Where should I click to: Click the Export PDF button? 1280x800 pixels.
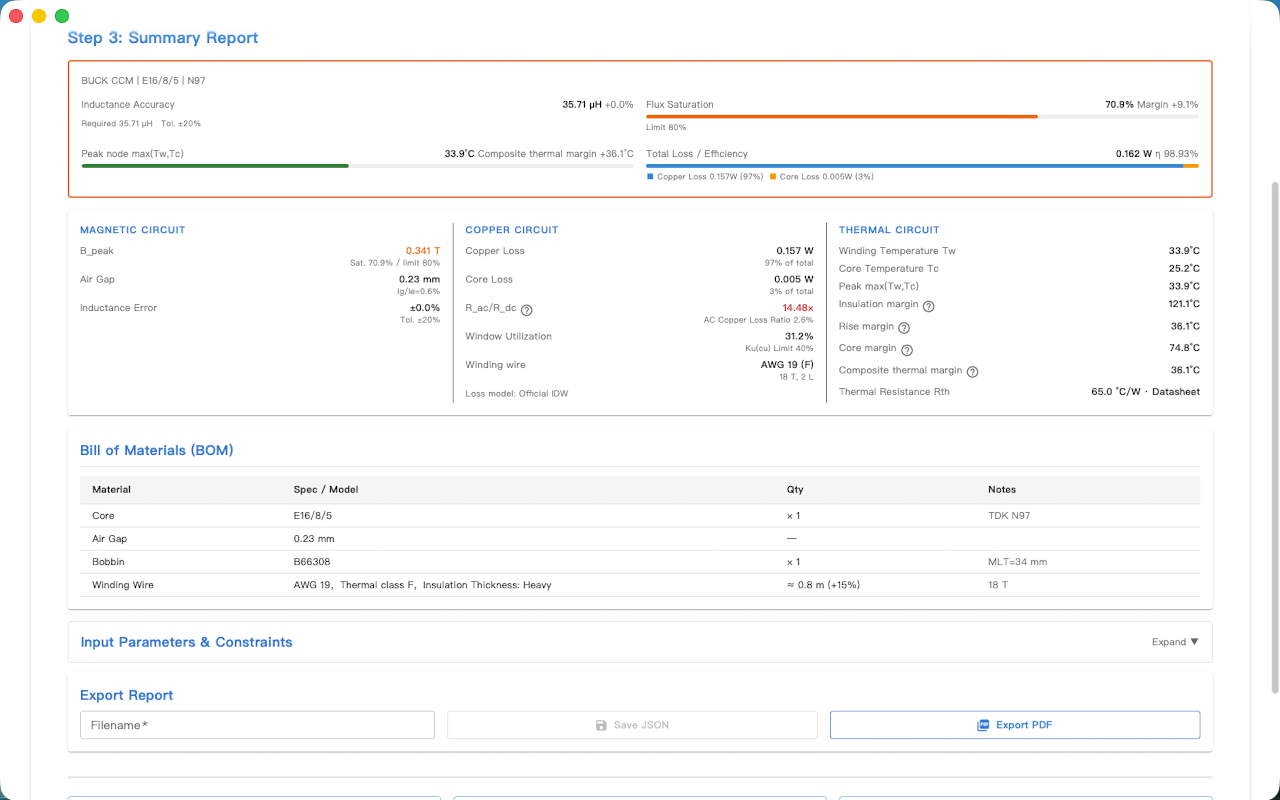coord(1015,725)
